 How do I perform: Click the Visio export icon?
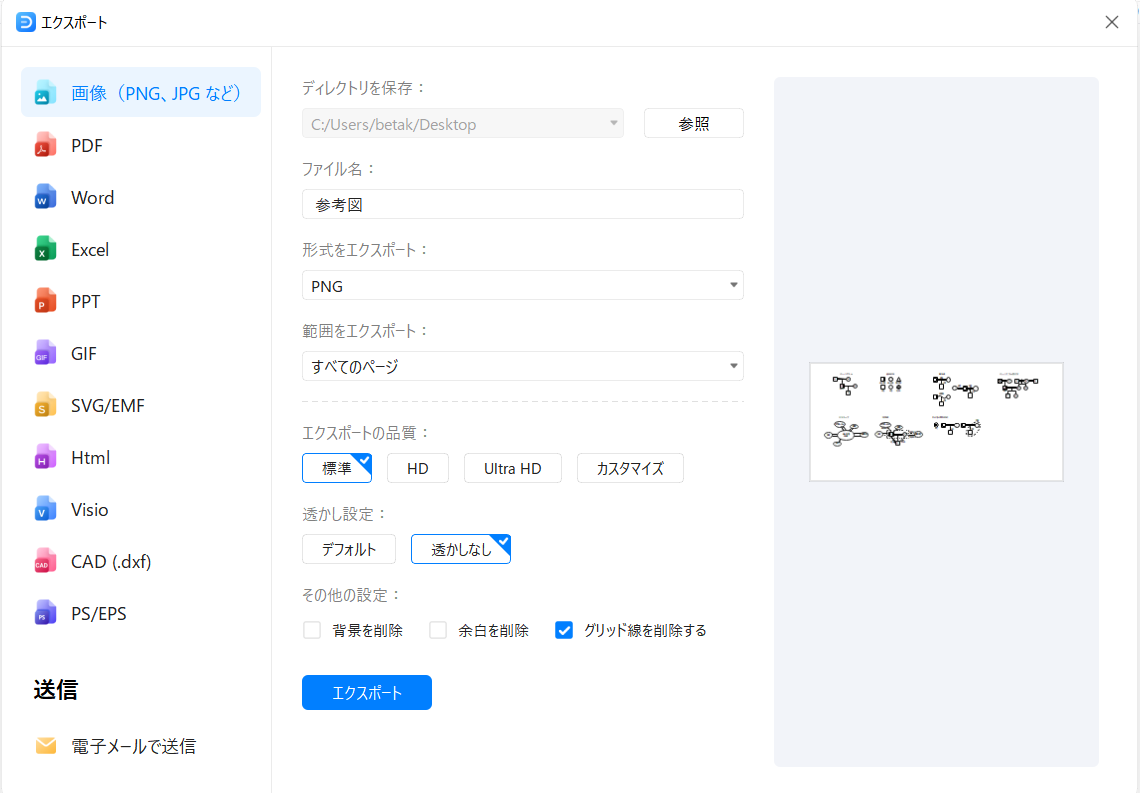(x=44, y=509)
